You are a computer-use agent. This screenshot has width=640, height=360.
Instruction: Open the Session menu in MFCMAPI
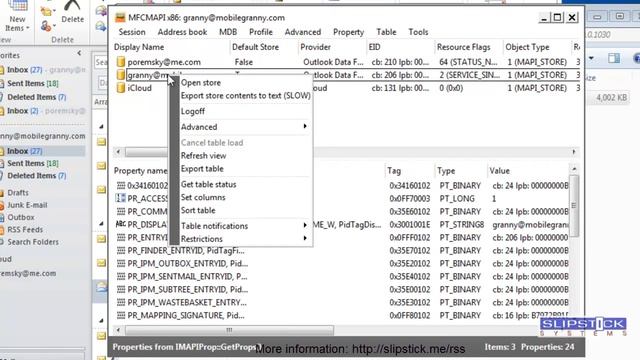click(x=132, y=32)
